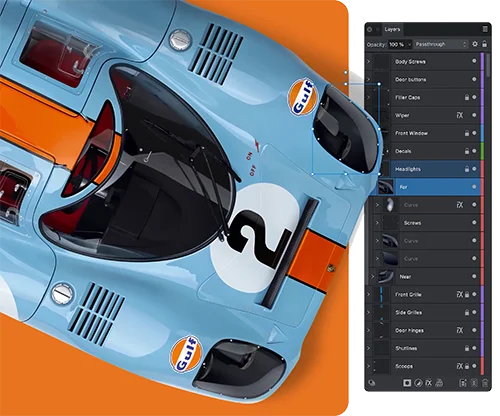Hide the Body Screws layer
The image size is (500, 416).
pyautogui.click(x=474, y=61)
